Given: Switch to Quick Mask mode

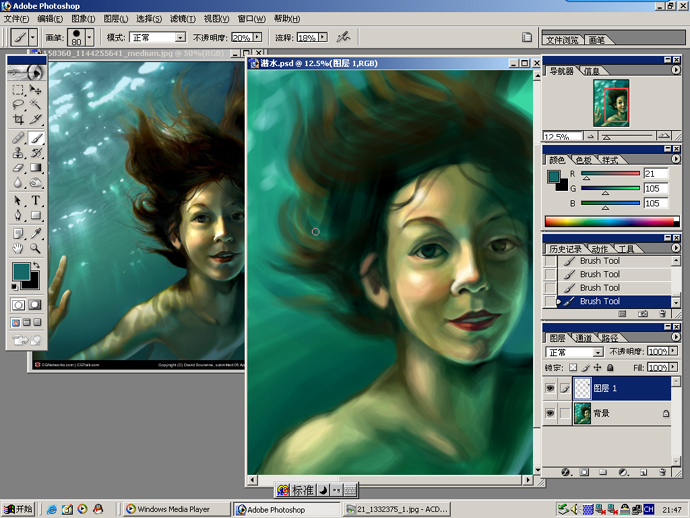Looking at the screenshot, I should pyautogui.click(x=35, y=305).
